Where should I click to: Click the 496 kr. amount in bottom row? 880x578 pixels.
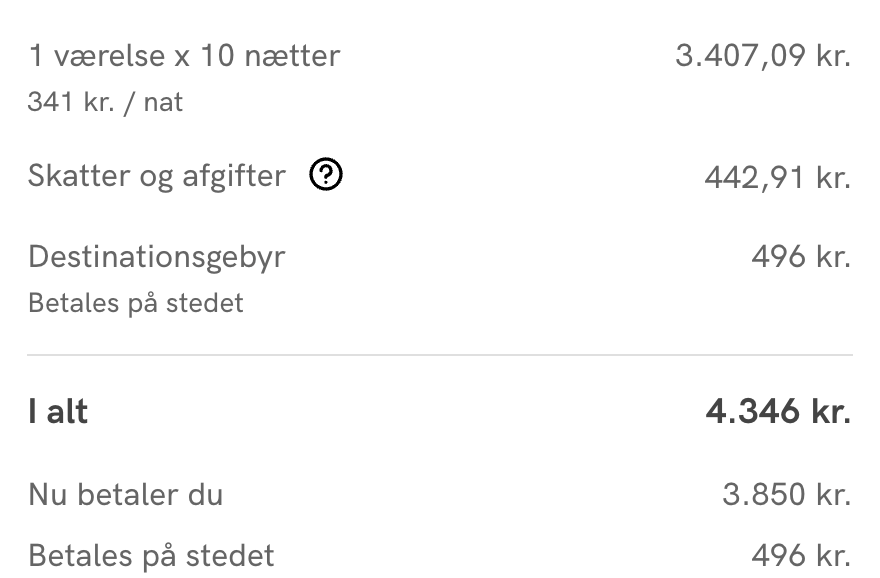click(x=801, y=555)
